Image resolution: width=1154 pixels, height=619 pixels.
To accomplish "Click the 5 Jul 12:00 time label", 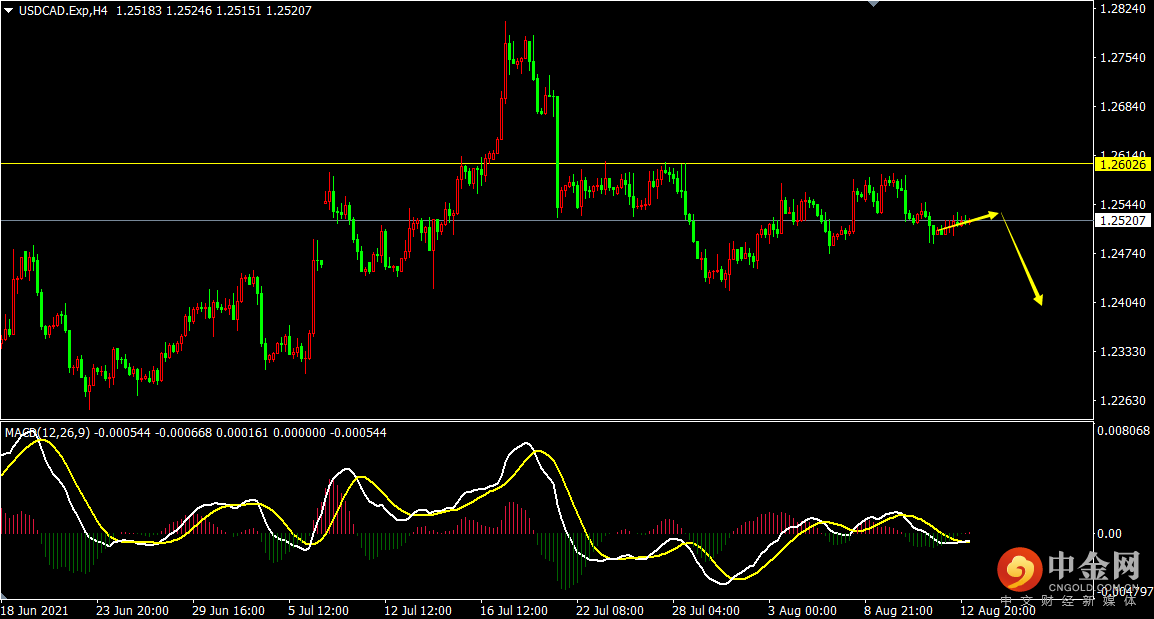I will point(319,611).
